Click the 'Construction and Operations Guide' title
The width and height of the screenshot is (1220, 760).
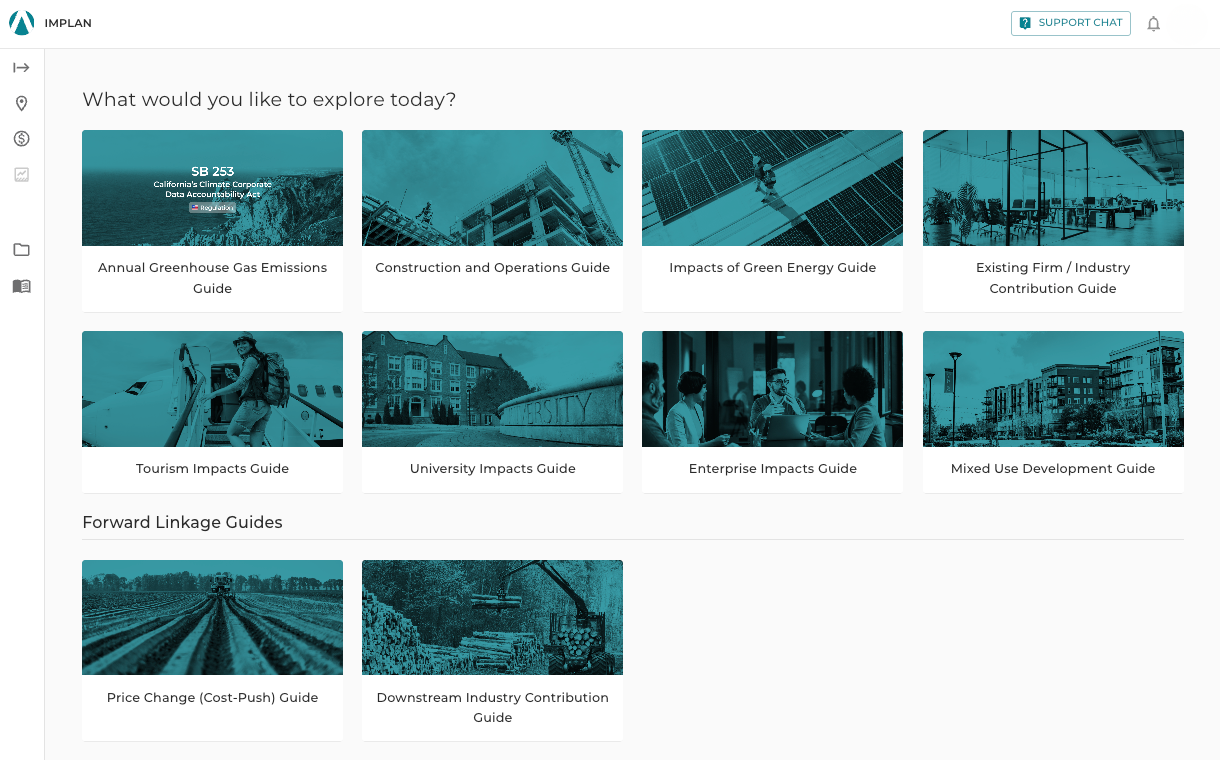[x=492, y=268]
